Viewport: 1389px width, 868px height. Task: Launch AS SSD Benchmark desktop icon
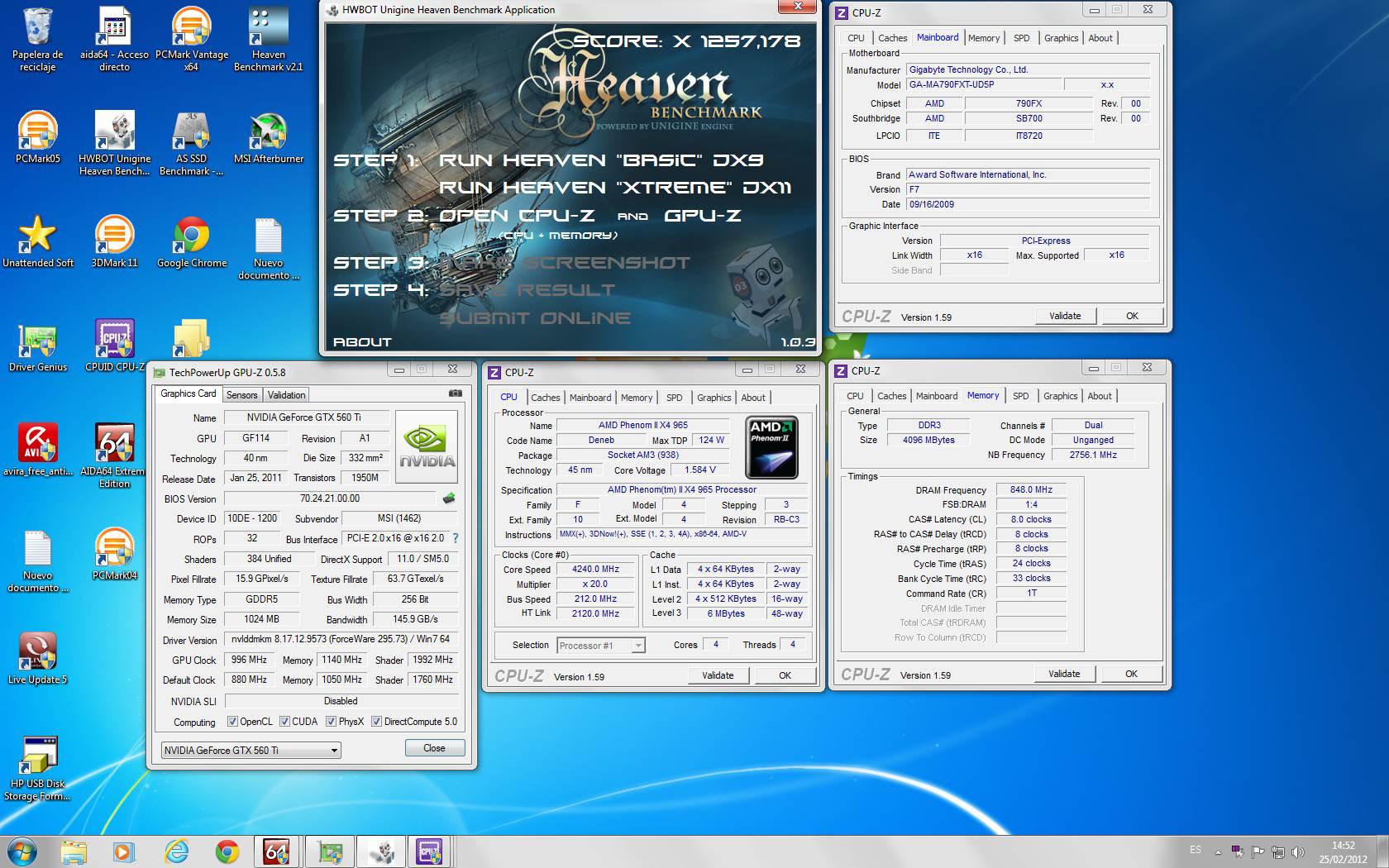tap(191, 143)
